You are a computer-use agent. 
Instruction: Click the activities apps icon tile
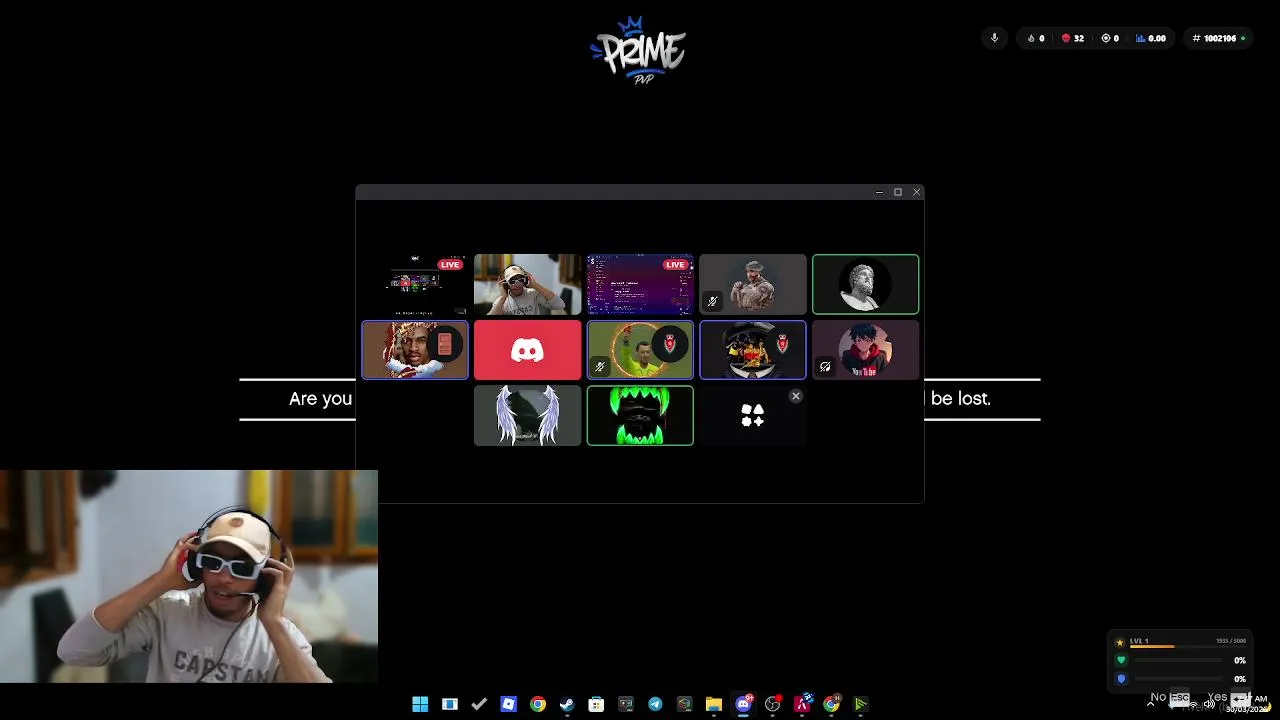pos(753,416)
